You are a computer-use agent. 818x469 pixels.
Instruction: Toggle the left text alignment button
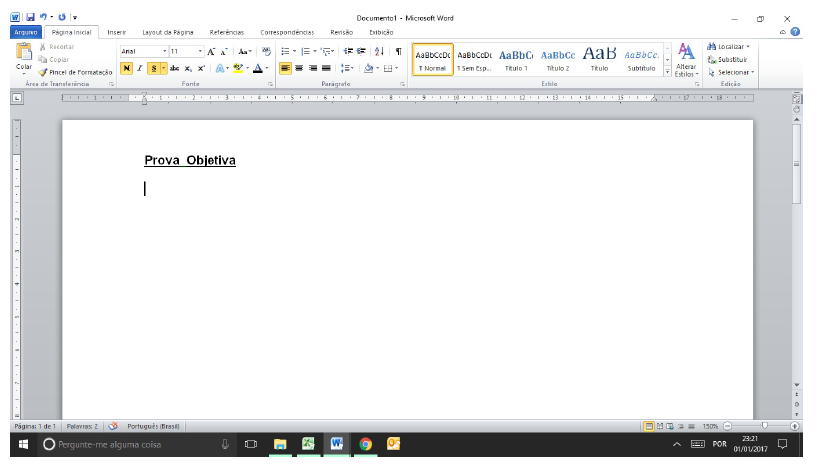click(285, 68)
